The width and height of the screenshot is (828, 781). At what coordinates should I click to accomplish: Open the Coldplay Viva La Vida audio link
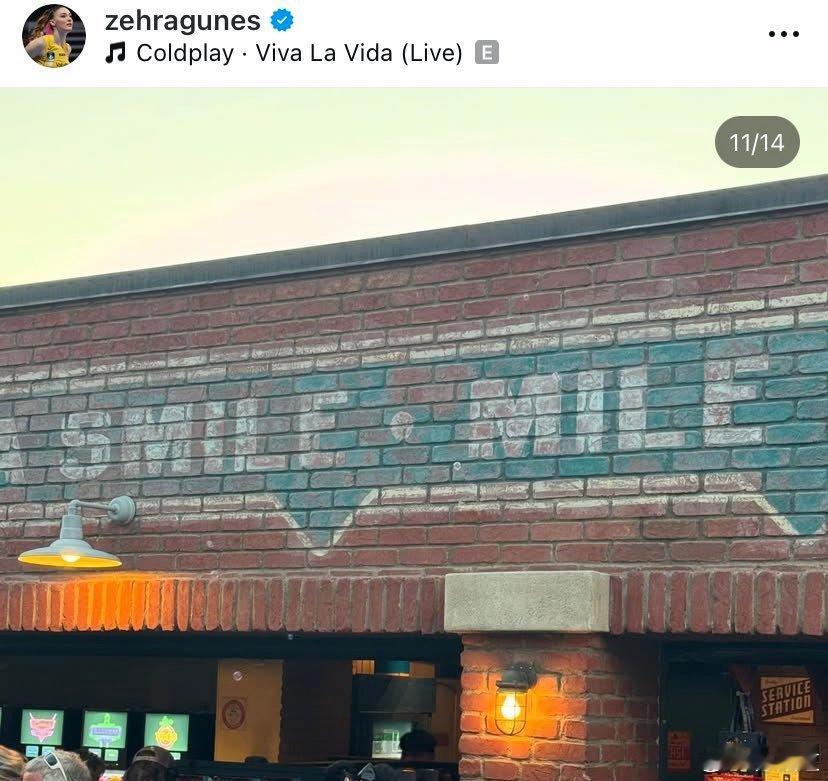tap(299, 53)
